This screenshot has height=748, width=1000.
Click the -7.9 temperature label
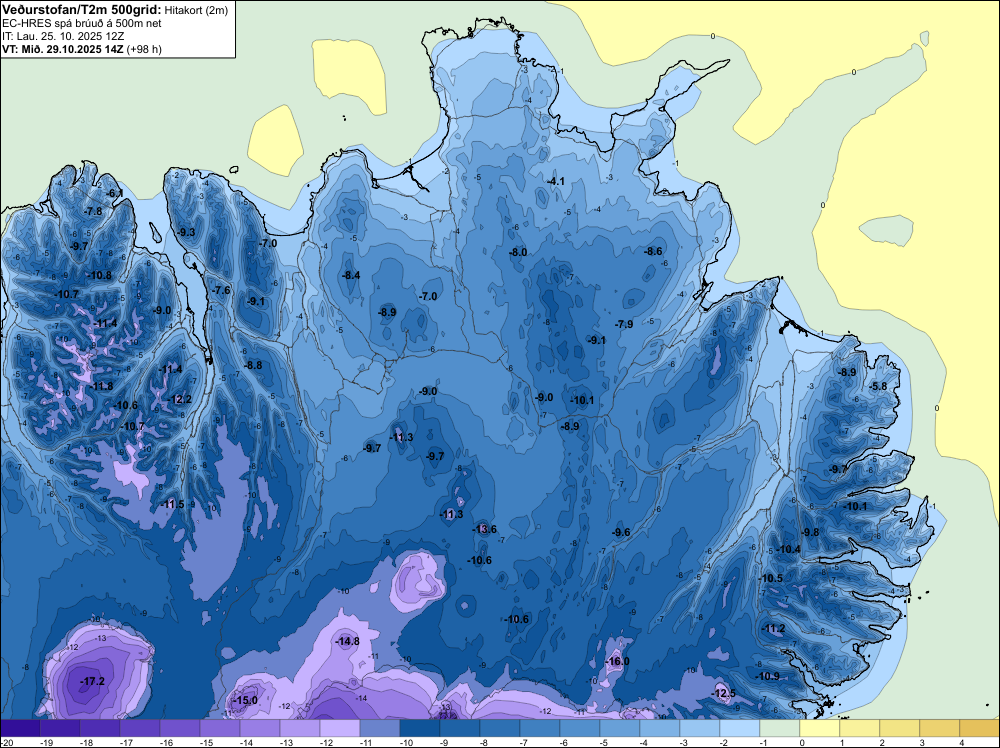pos(624,325)
